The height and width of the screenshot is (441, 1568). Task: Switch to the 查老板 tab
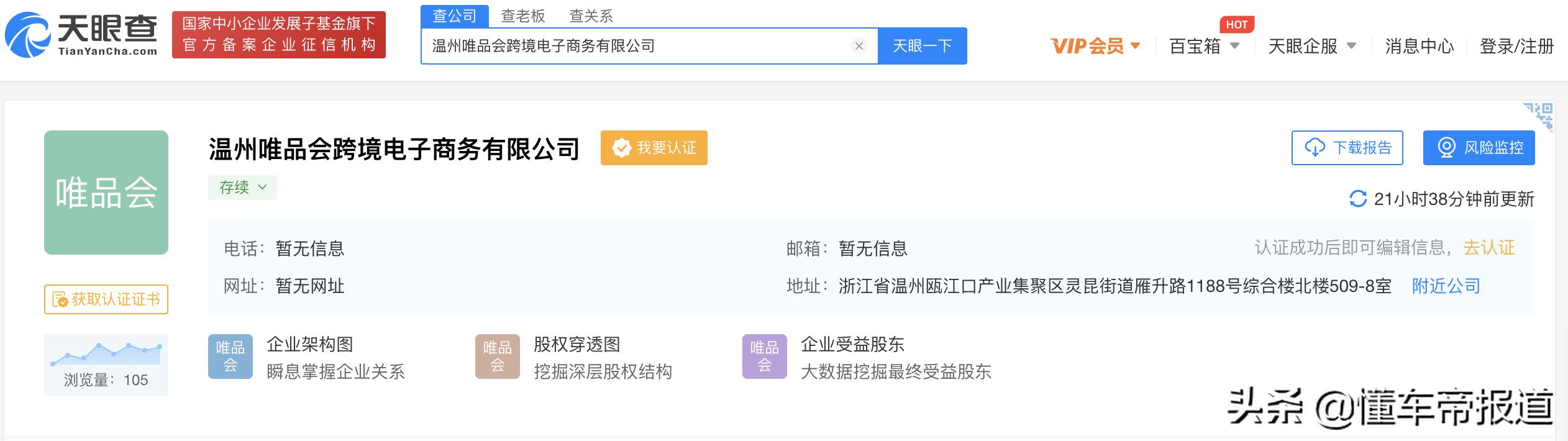[x=523, y=16]
